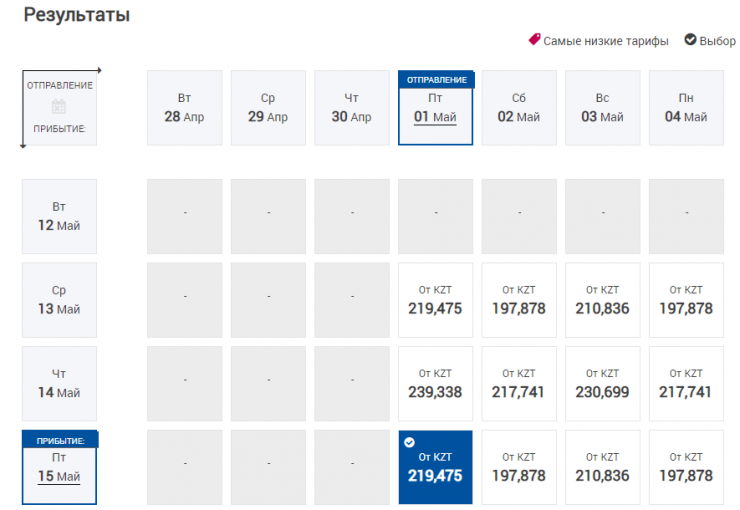Screen dimensions: 740x510
Task: Select 217,741 fare departing Сб 02 Май
Action: 519,383
